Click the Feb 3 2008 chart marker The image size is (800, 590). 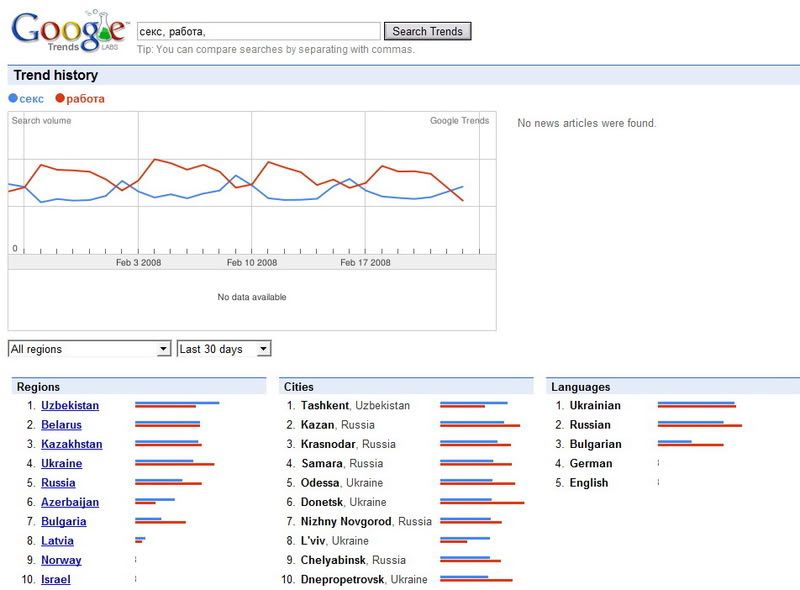(x=138, y=262)
